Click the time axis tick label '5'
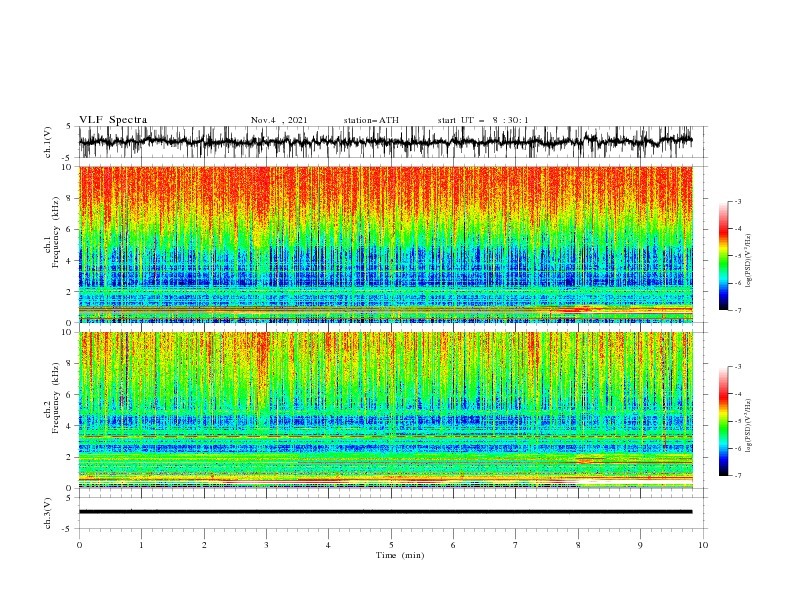792x612 pixels. tap(391, 545)
